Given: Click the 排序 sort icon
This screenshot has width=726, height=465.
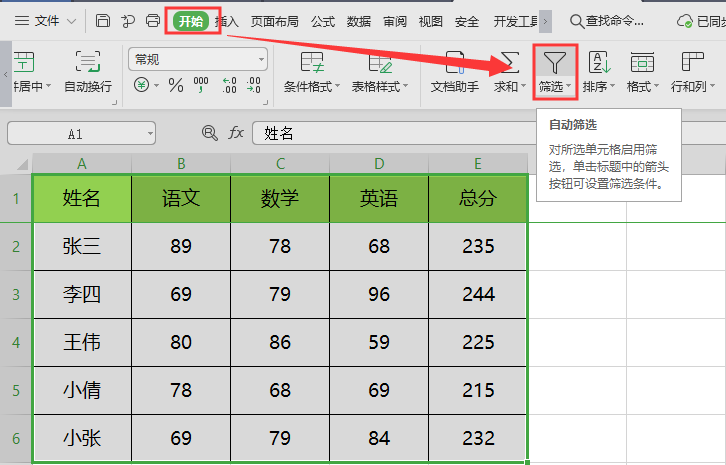Looking at the screenshot, I should click(x=599, y=63).
